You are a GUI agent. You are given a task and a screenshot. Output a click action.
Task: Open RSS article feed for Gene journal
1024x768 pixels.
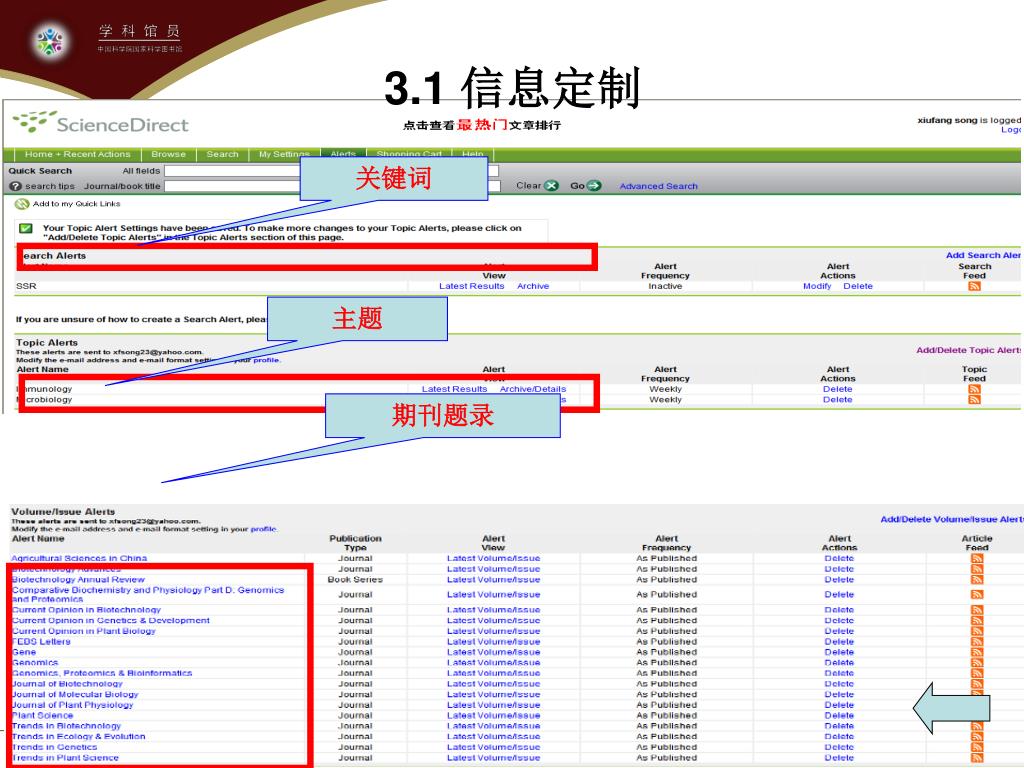tap(977, 652)
